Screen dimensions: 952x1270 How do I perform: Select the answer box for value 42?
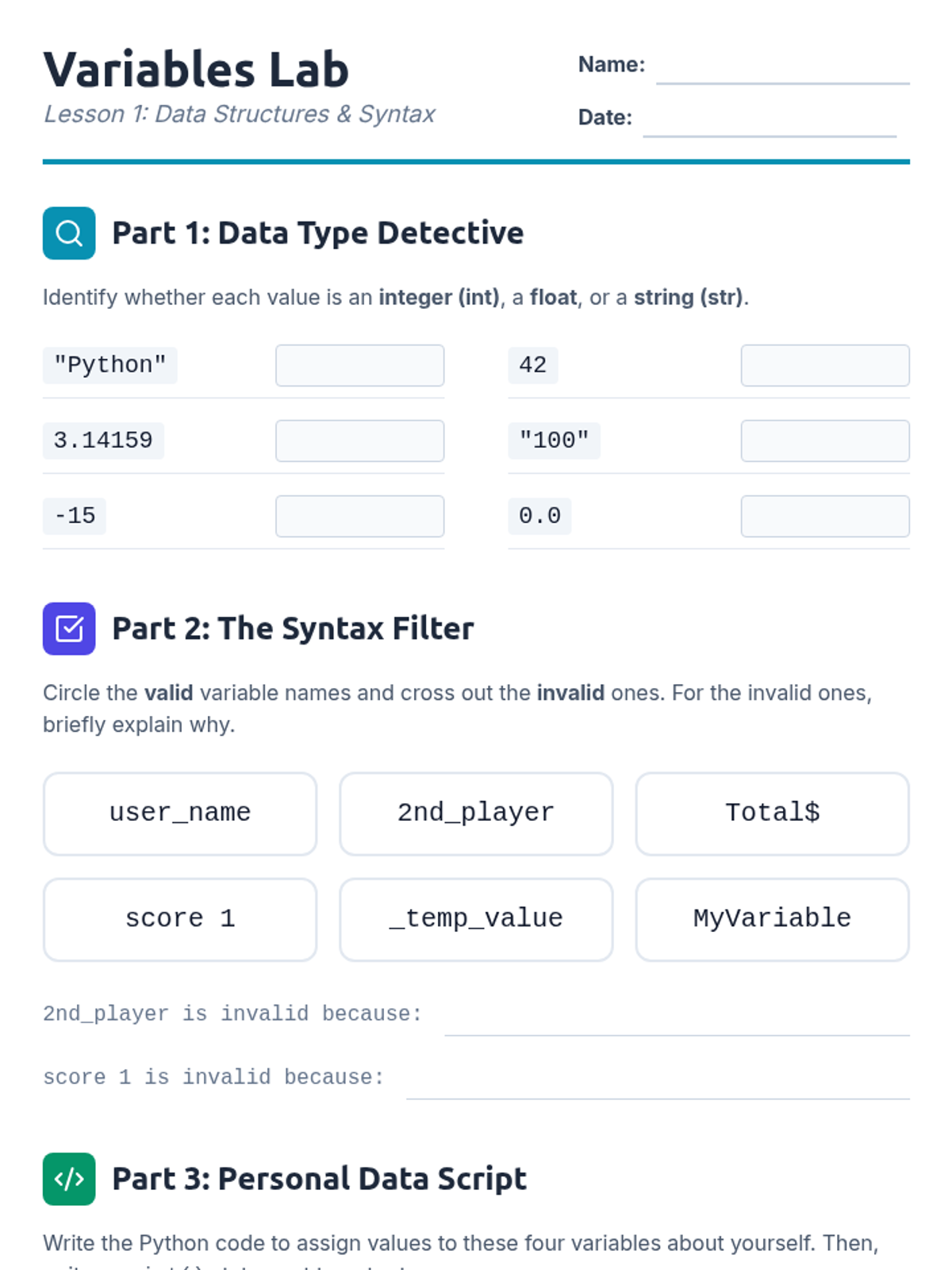824,365
